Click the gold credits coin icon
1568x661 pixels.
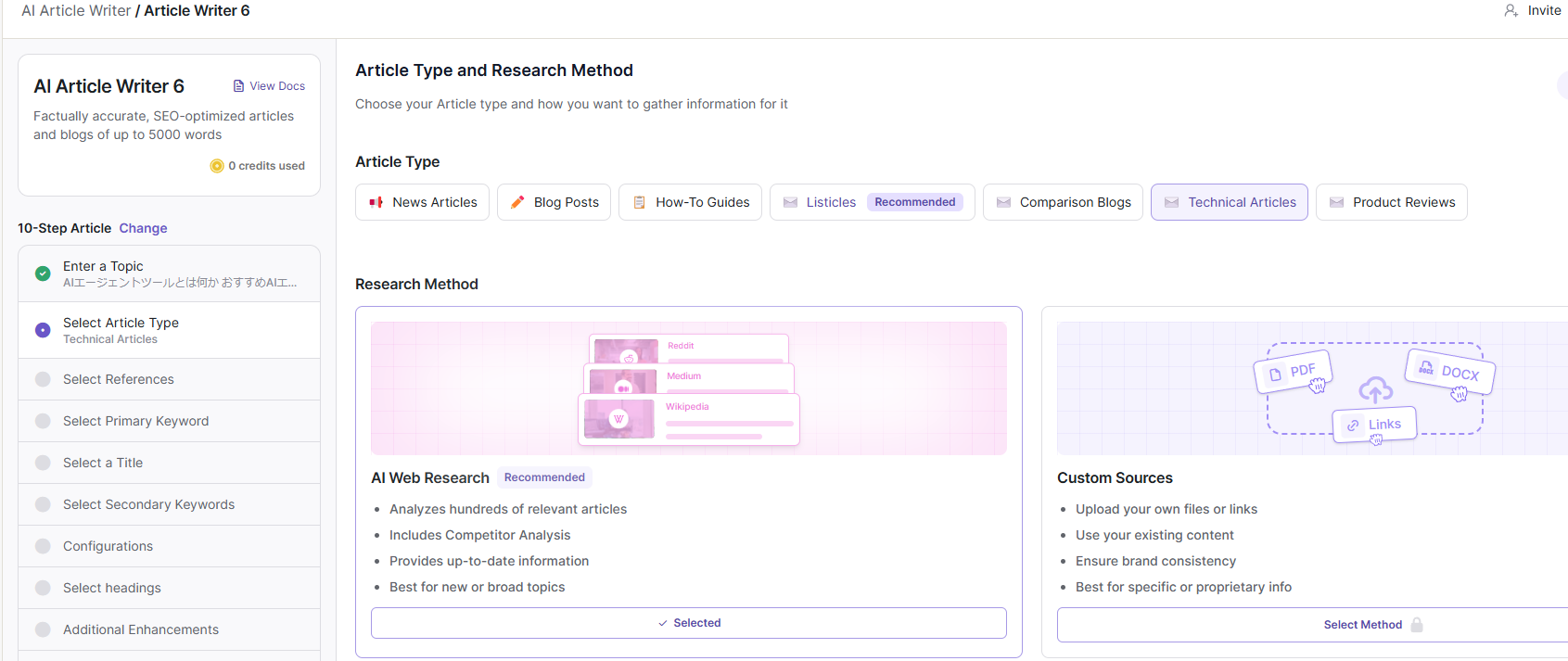pos(217,166)
